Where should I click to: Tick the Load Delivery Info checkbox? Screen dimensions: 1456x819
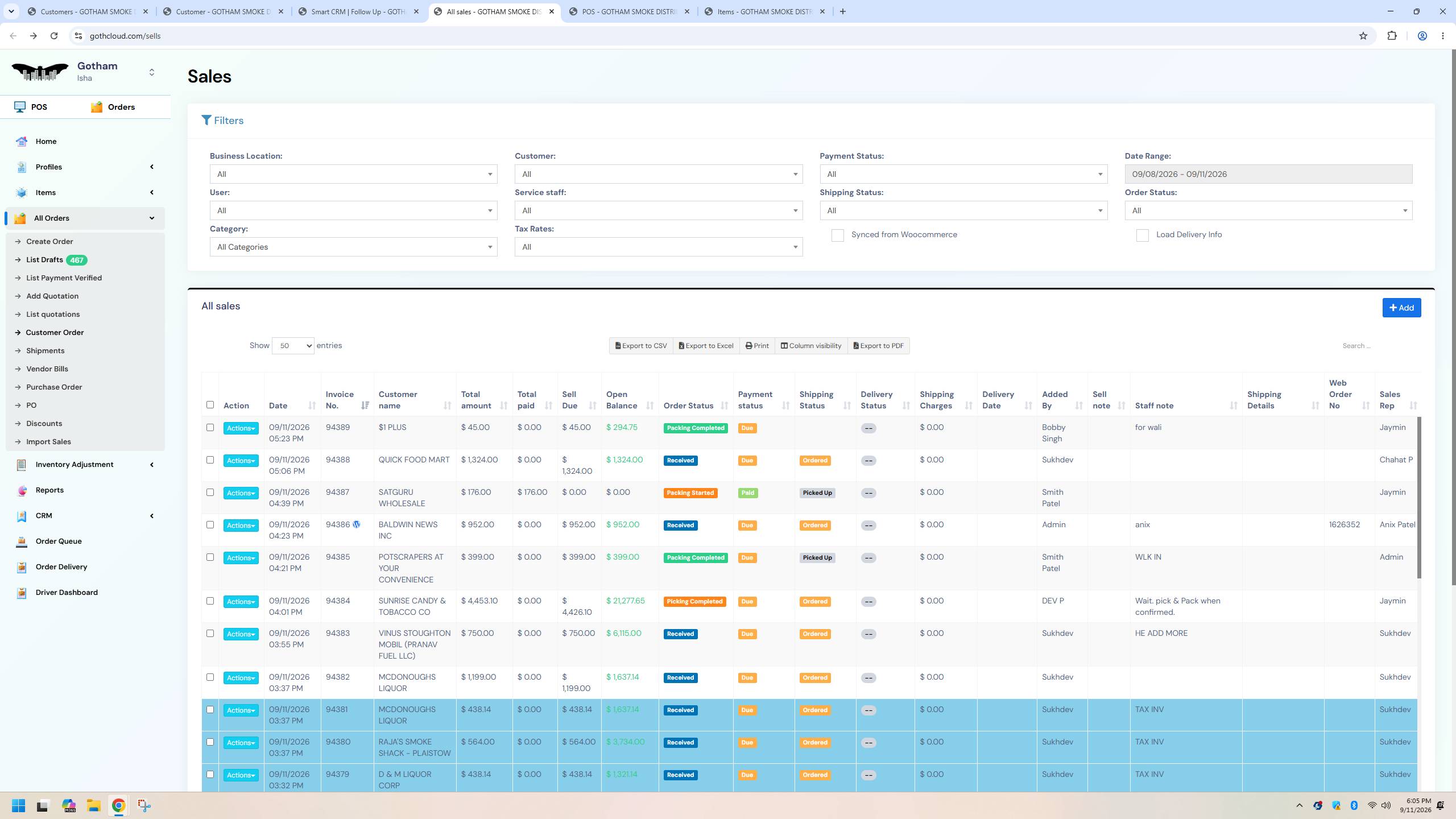pos(1142,235)
